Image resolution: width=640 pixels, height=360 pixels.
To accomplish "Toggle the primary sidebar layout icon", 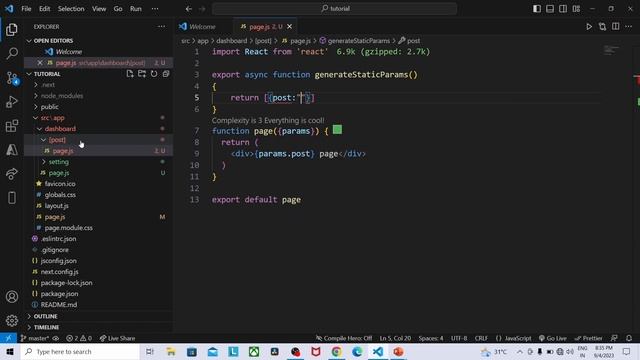I will point(537,9).
